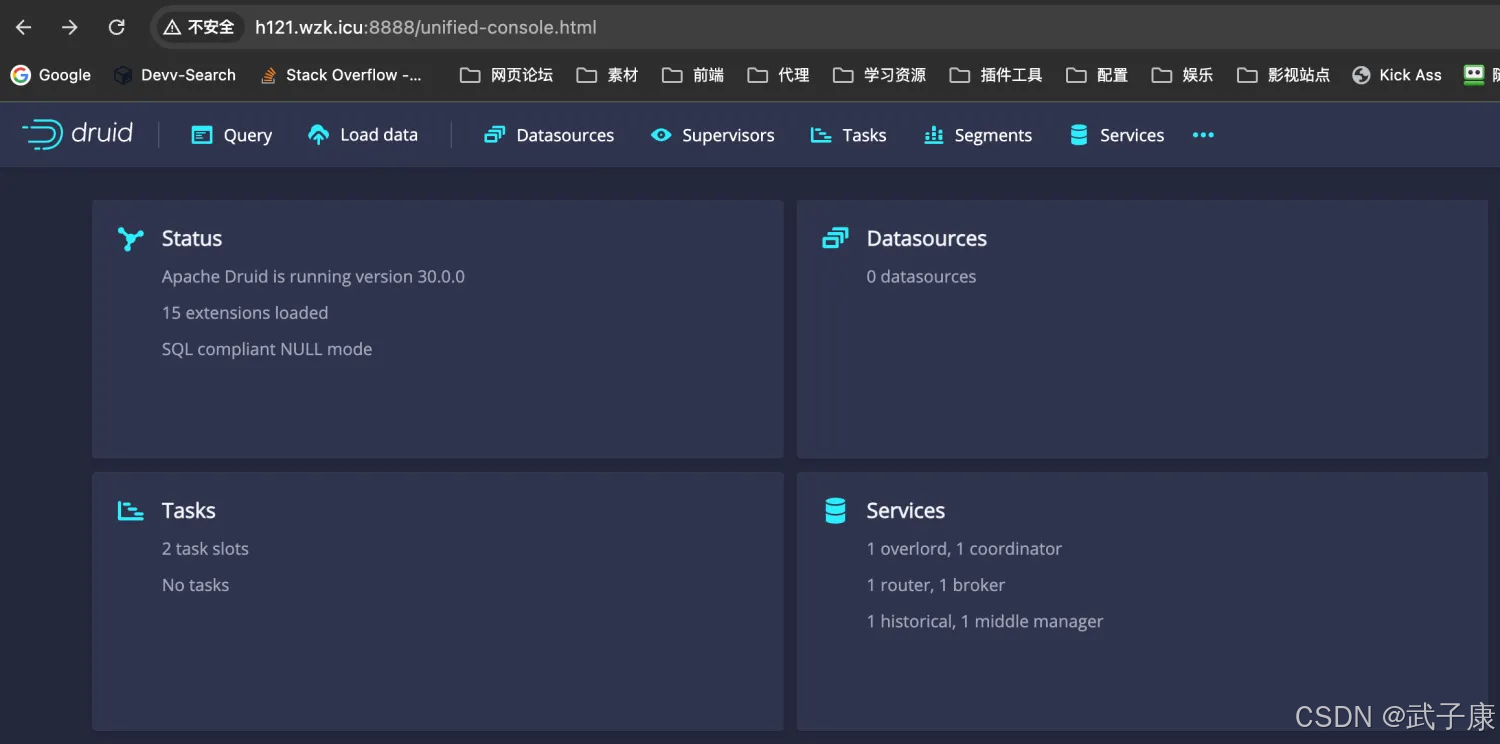Open the Stack Overflow bookmark
Screen dimensions: 1500x744
click(341, 75)
